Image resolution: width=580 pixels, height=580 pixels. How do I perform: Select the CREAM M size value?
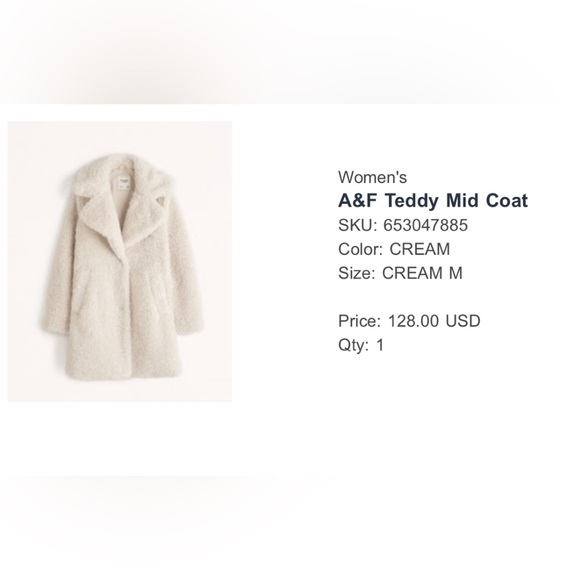422,273
